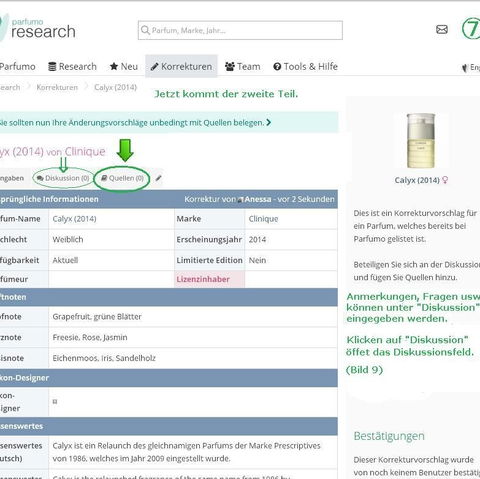Viewport: 480px width, 479px height.
Task: Switch to the Diskussion (0) tab
Action: coord(63,178)
